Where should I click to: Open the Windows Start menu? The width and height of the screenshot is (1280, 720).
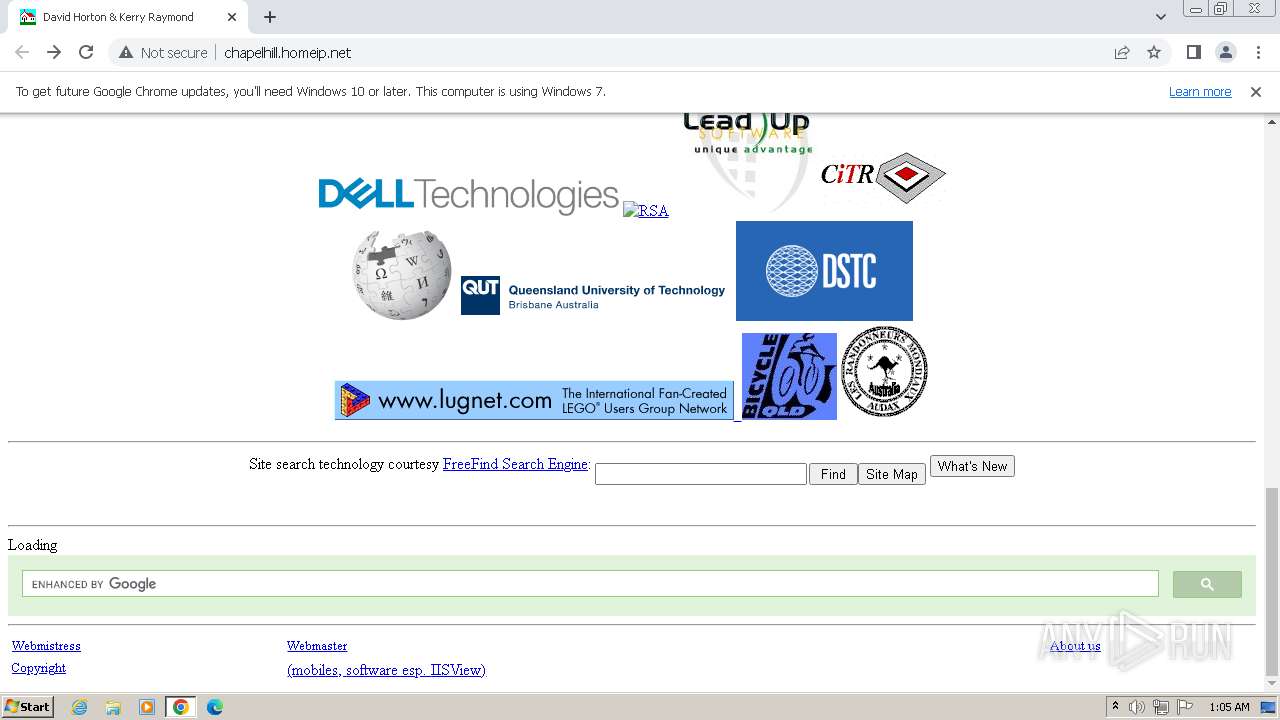click(27, 707)
